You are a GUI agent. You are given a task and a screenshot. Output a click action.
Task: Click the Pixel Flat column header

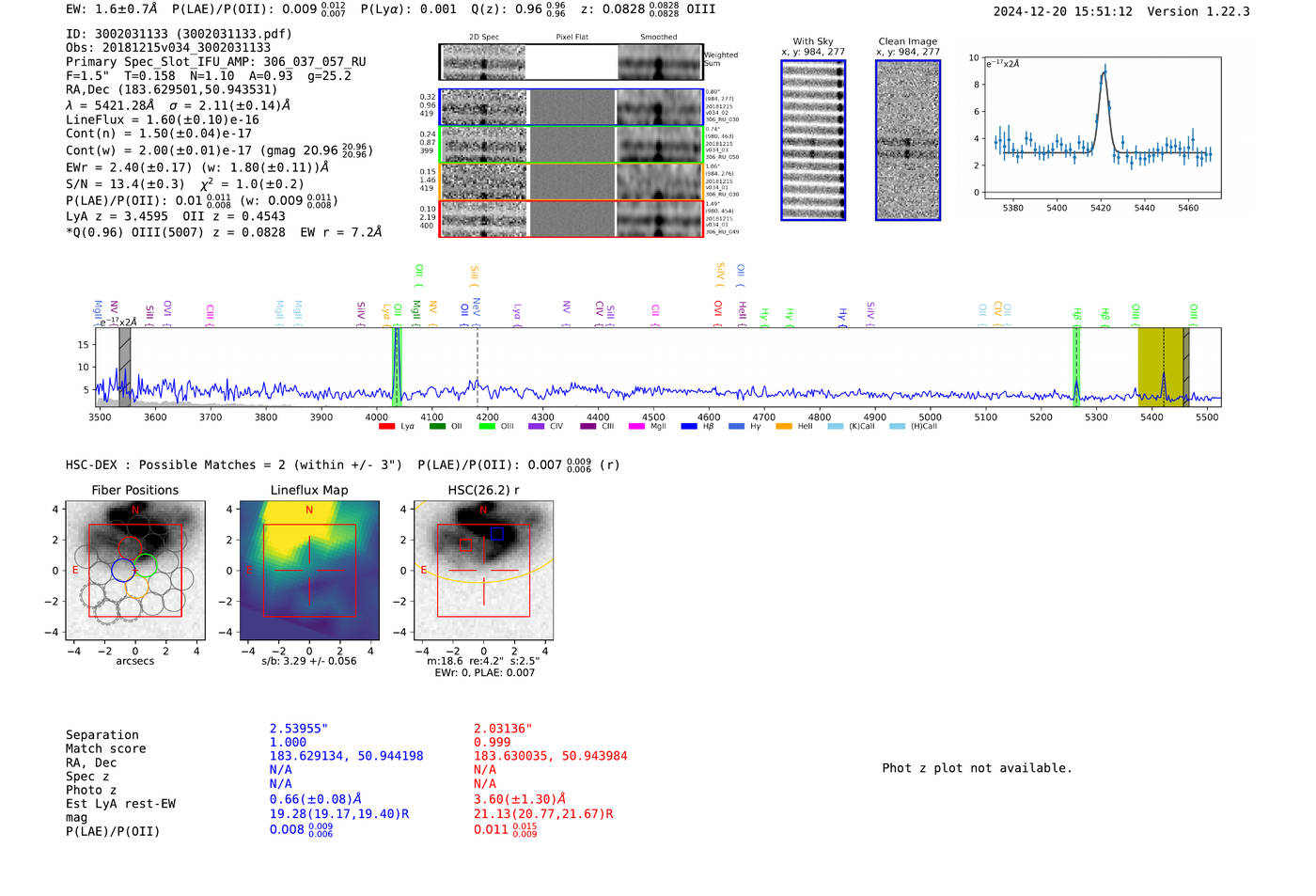[x=572, y=37]
